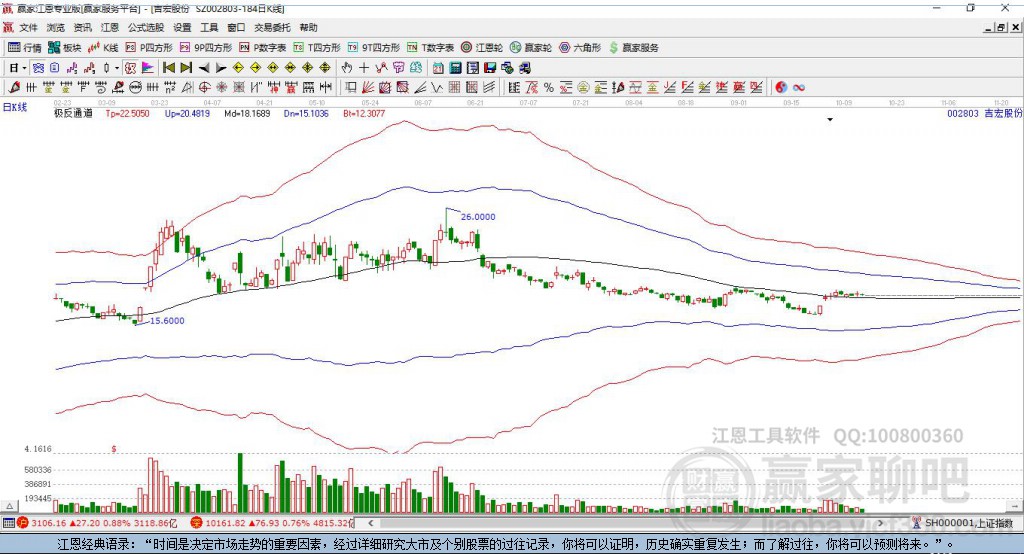1024x554 pixels.
Task: Jump to first bar icon
Action: [x=168, y=68]
